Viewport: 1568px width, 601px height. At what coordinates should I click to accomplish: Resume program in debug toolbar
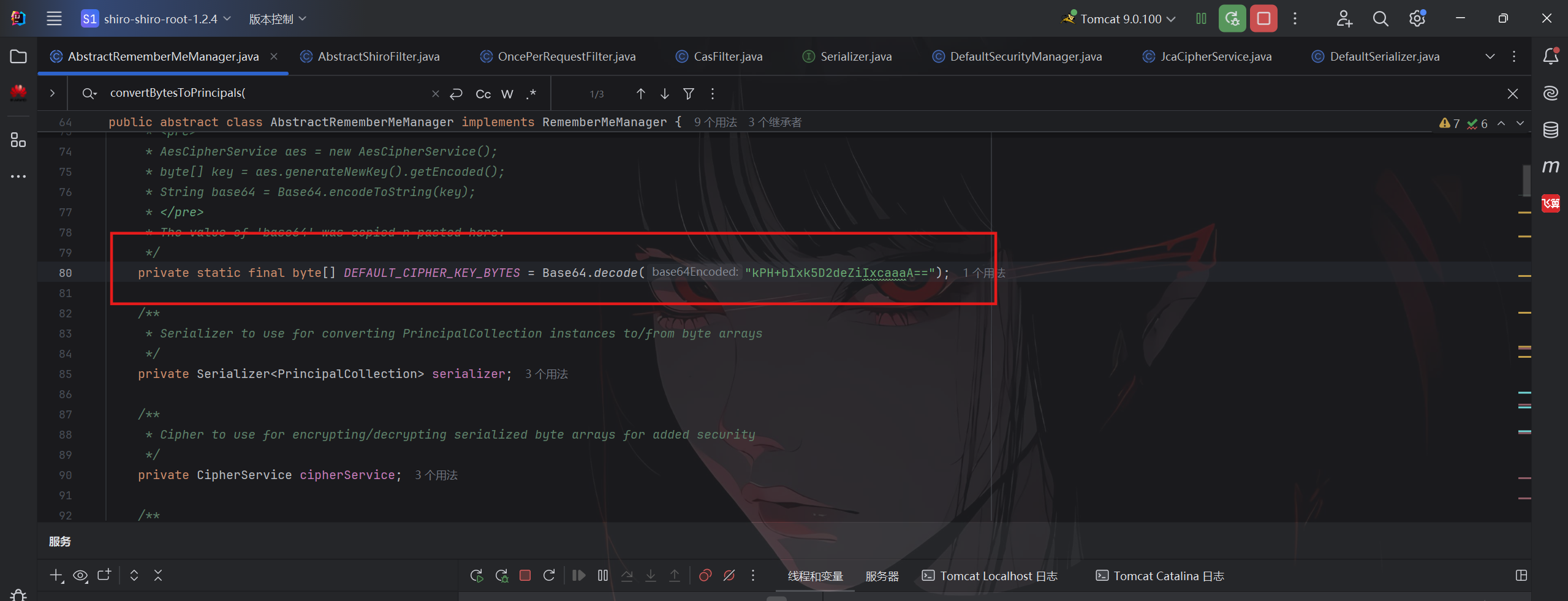(578, 575)
